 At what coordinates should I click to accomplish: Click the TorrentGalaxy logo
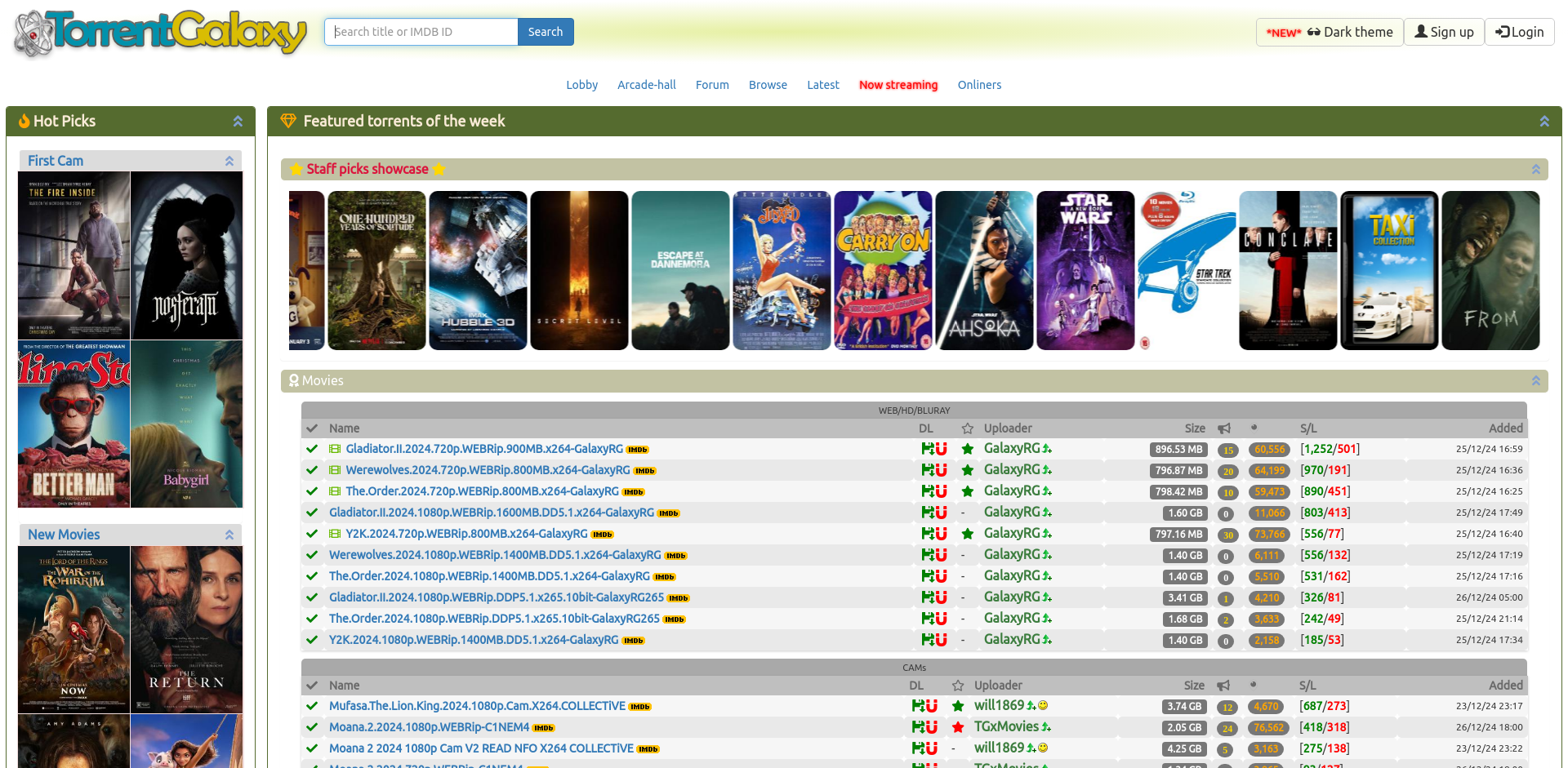point(160,33)
